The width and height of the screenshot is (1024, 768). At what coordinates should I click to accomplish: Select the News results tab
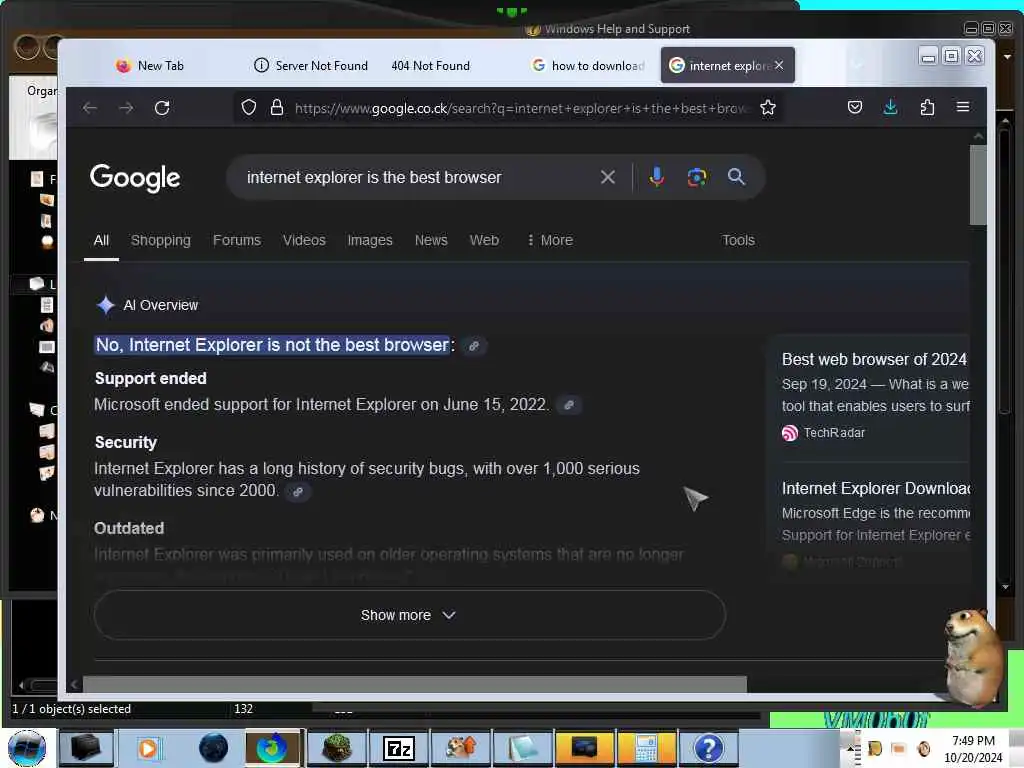click(x=431, y=240)
